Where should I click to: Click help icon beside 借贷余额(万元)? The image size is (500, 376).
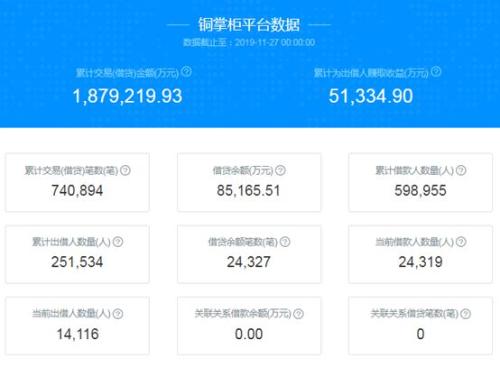281,170
